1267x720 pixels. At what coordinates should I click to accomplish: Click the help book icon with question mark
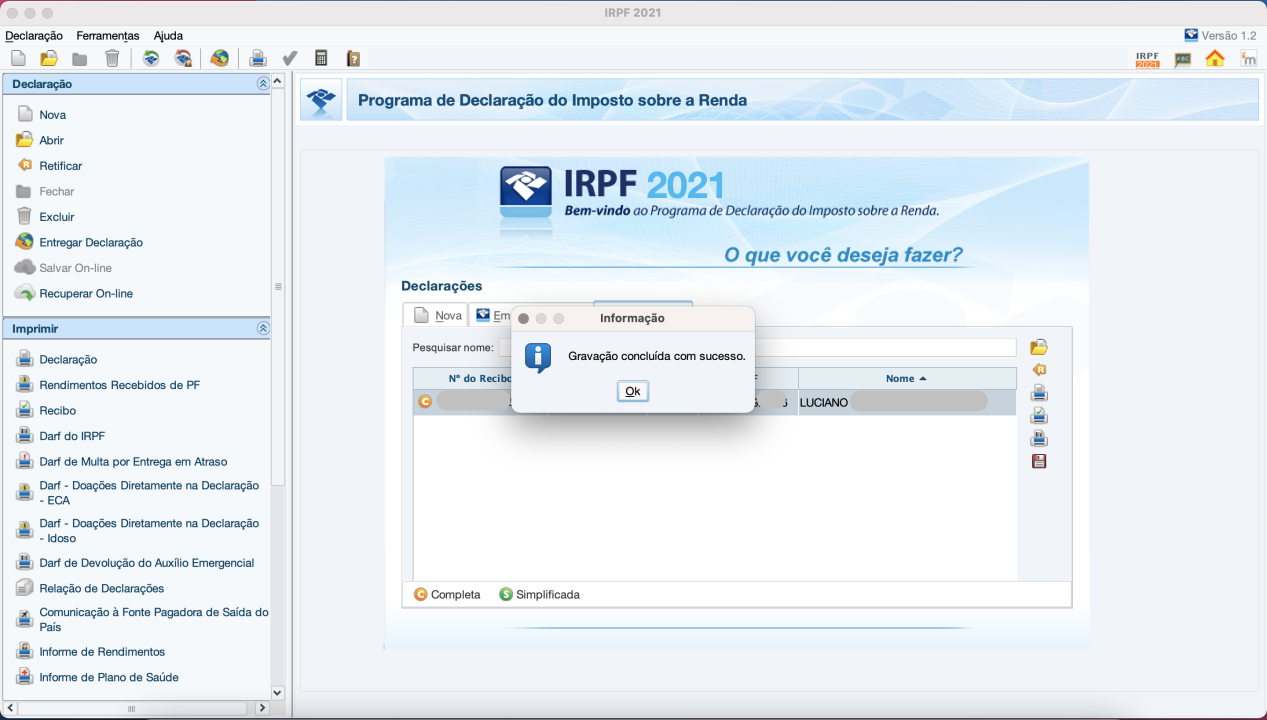[x=353, y=58]
